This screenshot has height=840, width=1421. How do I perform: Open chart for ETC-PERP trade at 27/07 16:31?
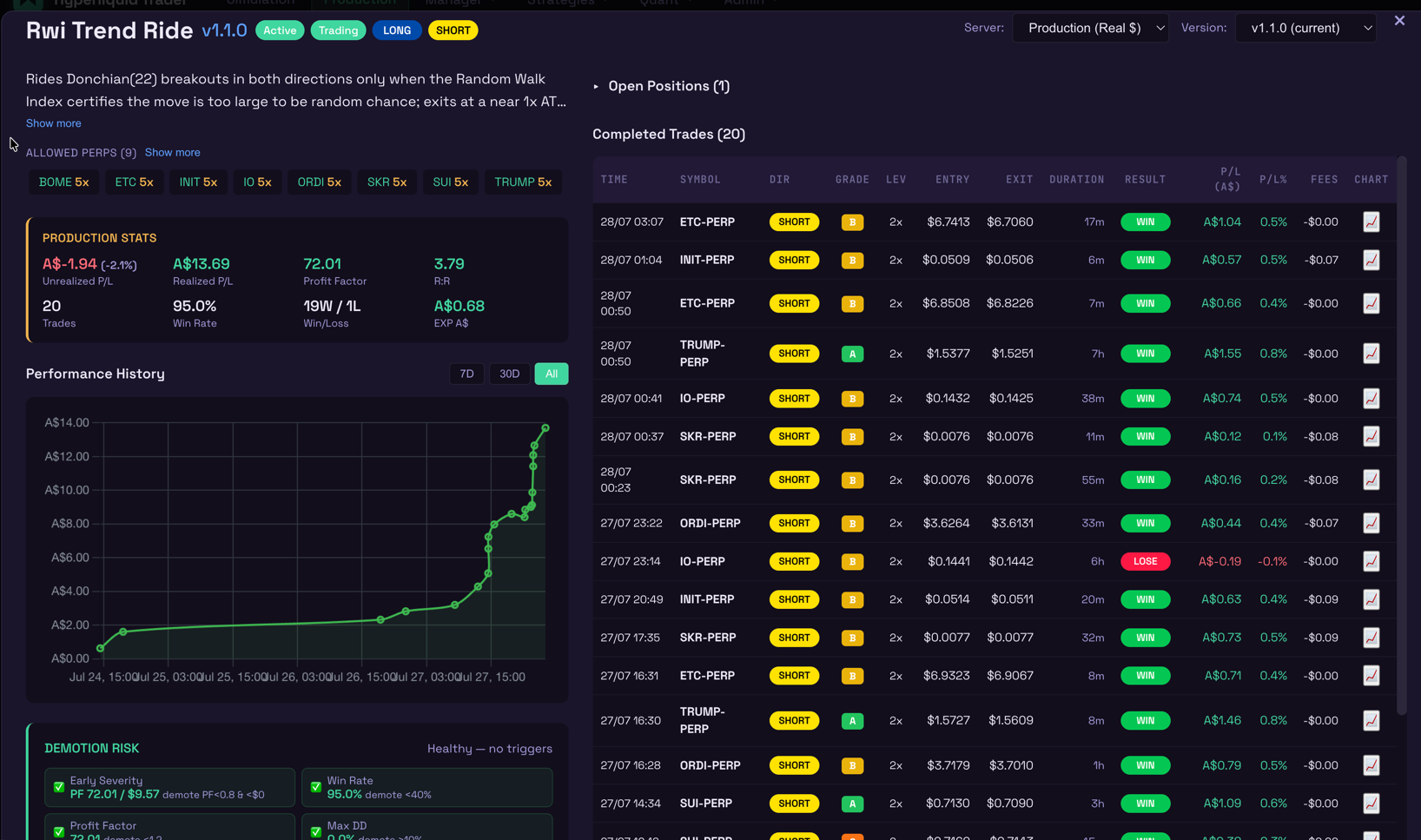1371,676
